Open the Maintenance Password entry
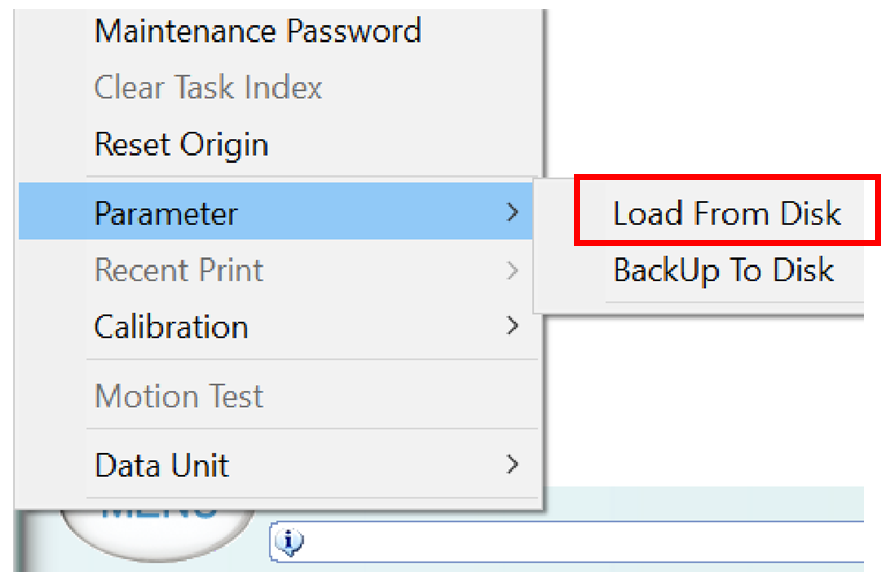881x588 pixels. [257, 31]
